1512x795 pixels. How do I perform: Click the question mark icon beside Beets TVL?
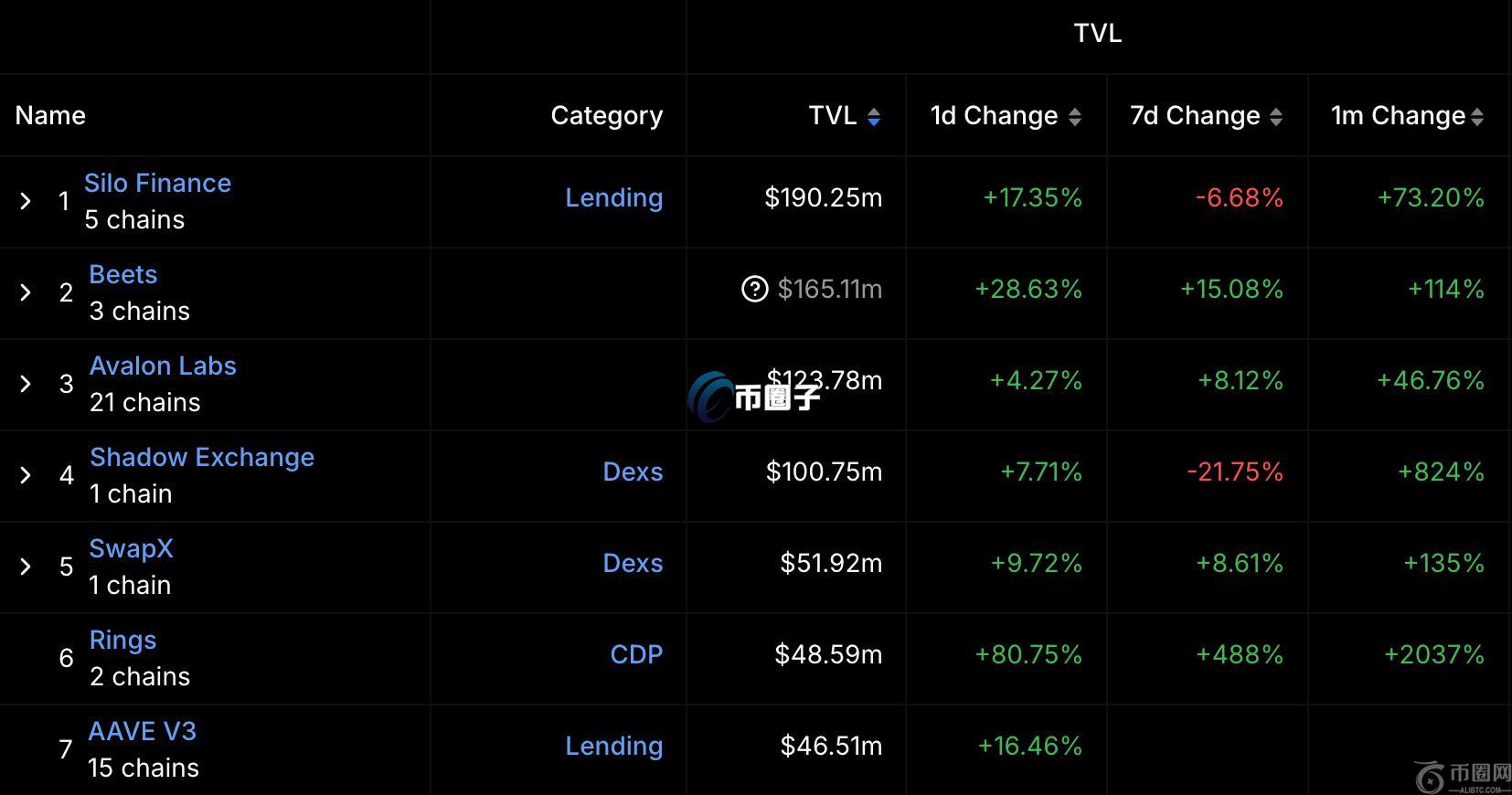(x=754, y=290)
